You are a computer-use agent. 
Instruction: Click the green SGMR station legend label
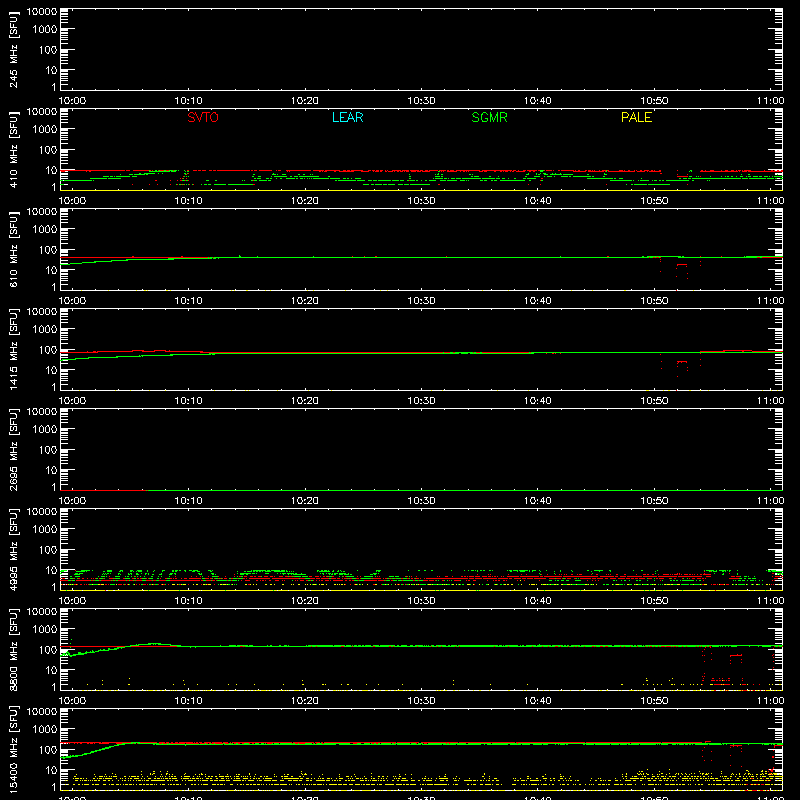click(x=489, y=117)
